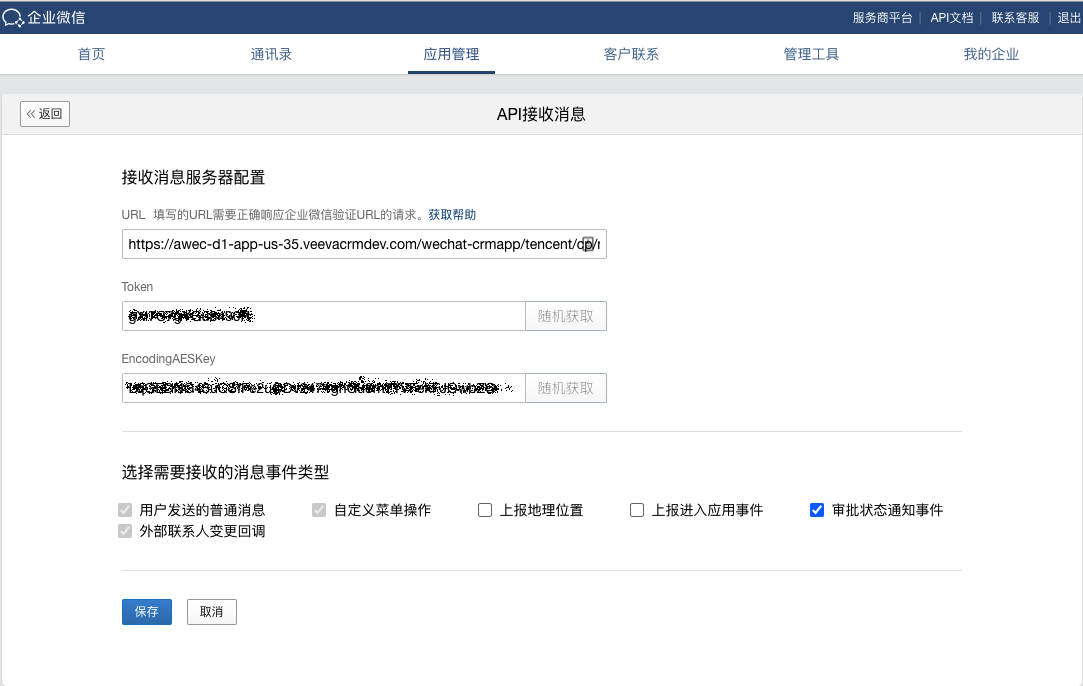The height and width of the screenshot is (686, 1083).
Task: Click inside the EncodingAESKey input field
Action: pos(323,388)
